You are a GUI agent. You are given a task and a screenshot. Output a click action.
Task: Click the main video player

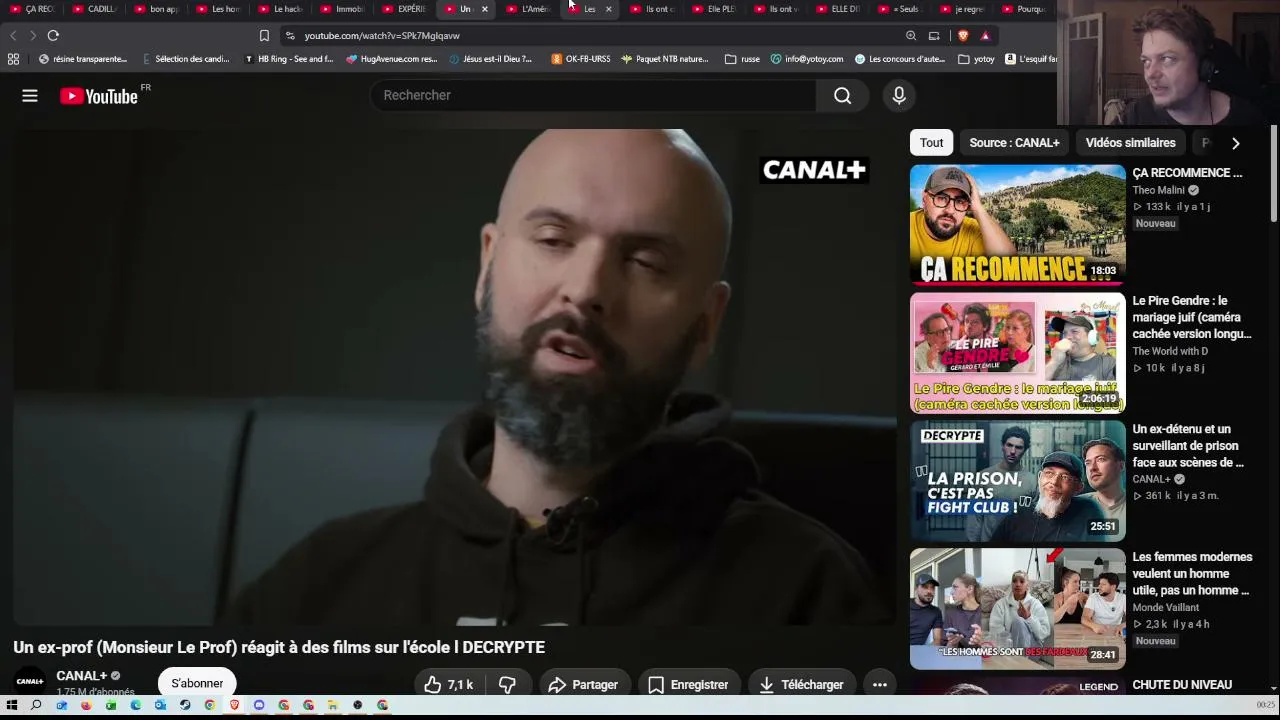click(x=454, y=377)
